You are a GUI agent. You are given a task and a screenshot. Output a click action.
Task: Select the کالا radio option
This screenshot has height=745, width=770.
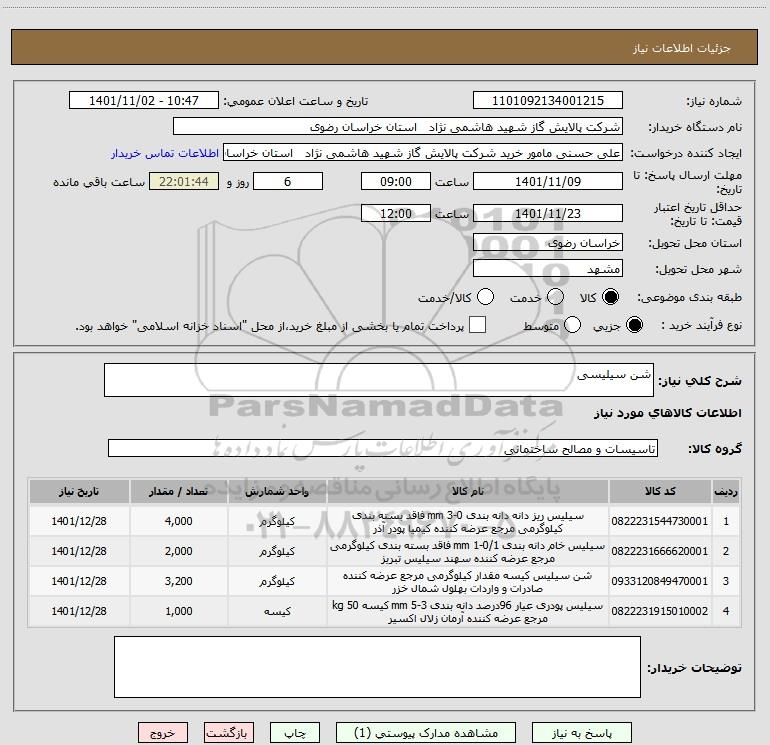coord(612,297)
